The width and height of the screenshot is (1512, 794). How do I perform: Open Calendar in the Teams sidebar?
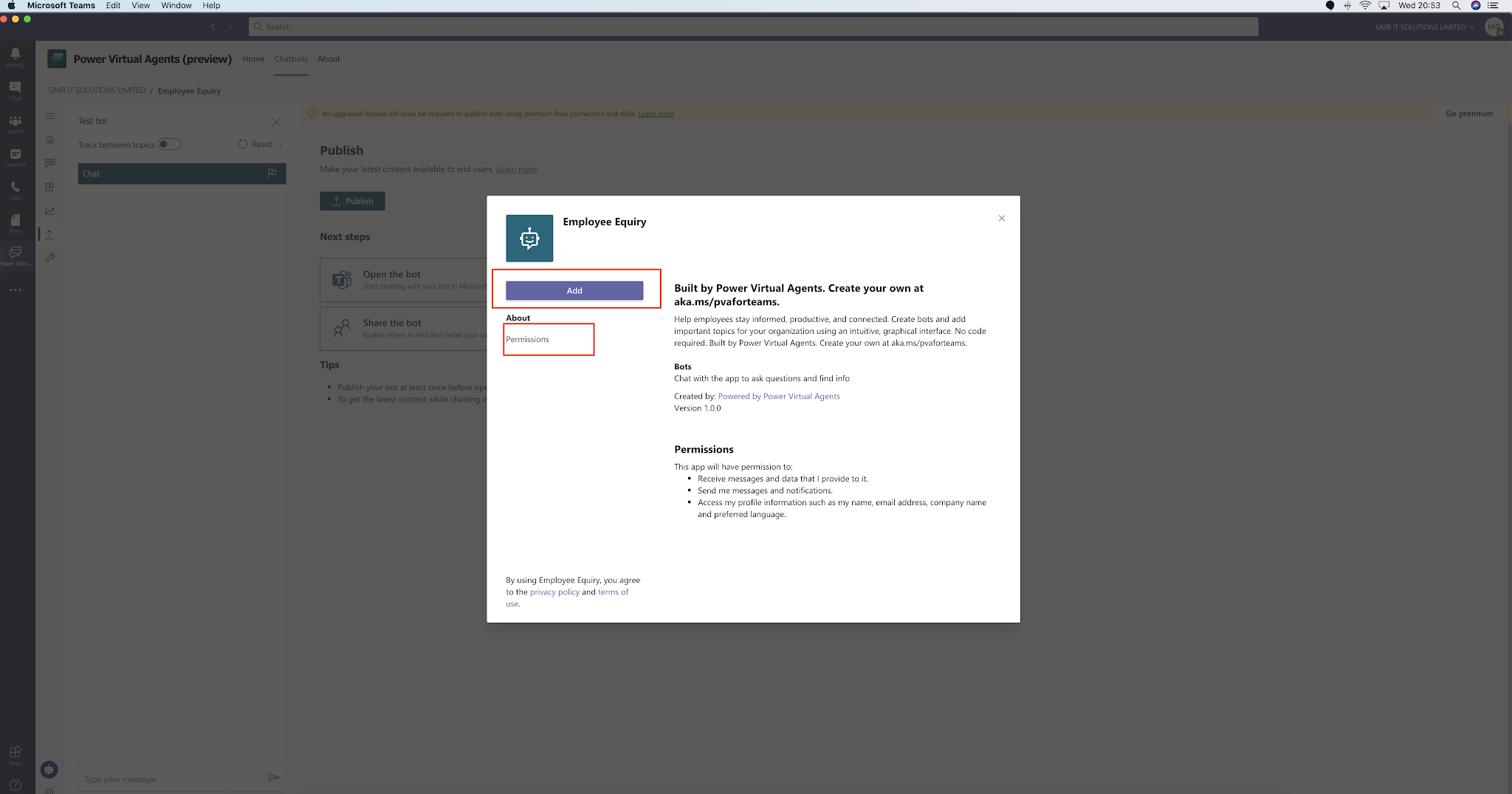point(15,157)
